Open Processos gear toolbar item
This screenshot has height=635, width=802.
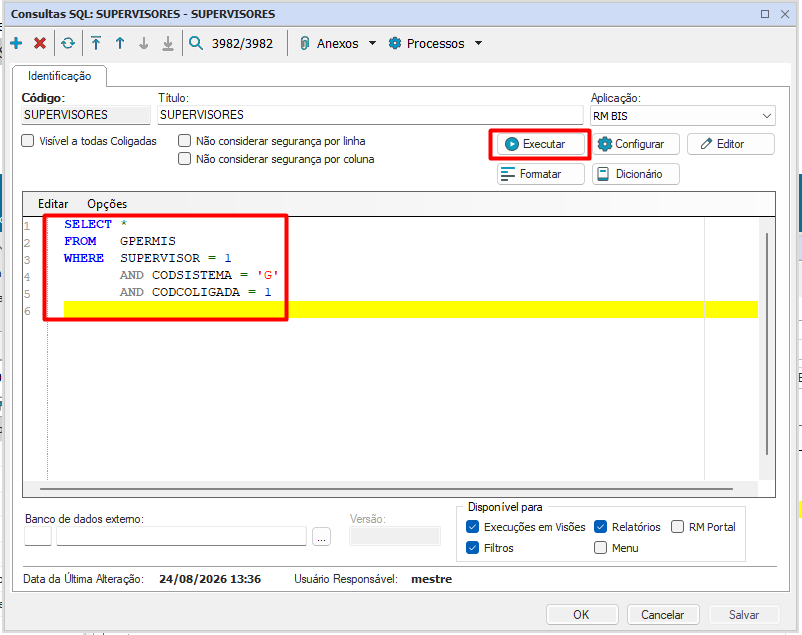pyautogui.click(x=427, y=43)
